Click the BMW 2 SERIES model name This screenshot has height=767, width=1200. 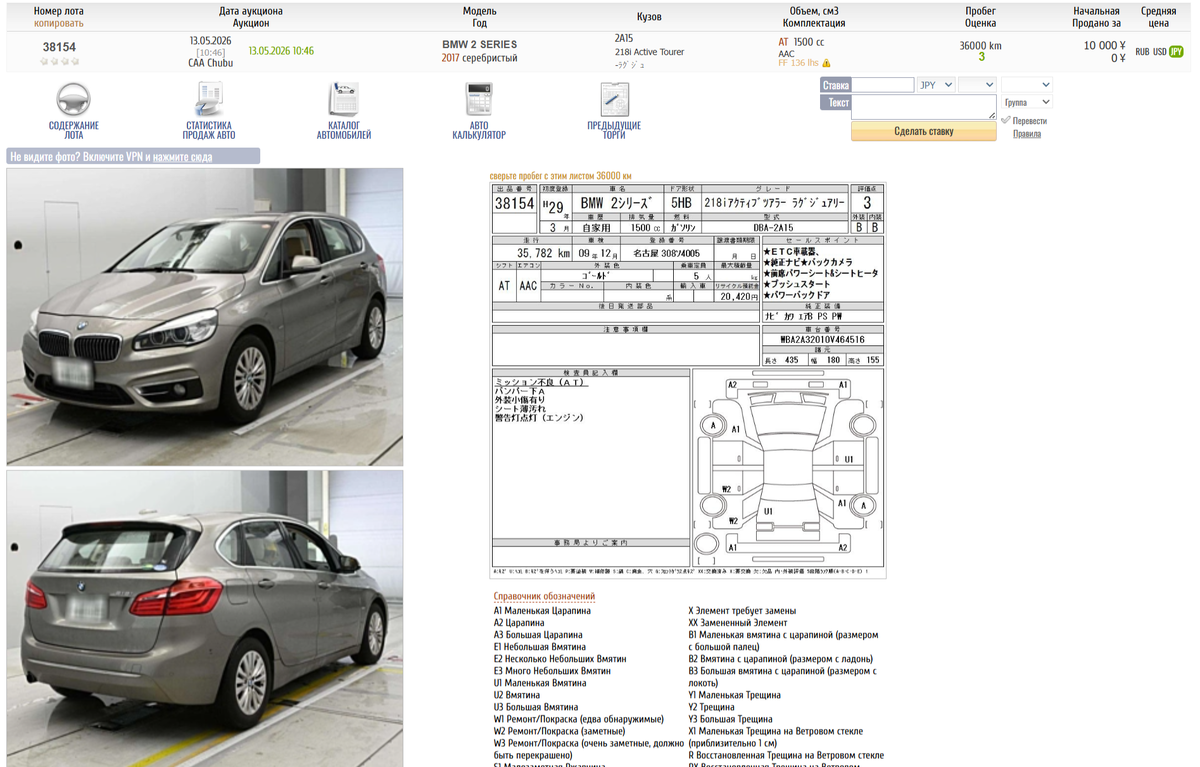point(480,45)
